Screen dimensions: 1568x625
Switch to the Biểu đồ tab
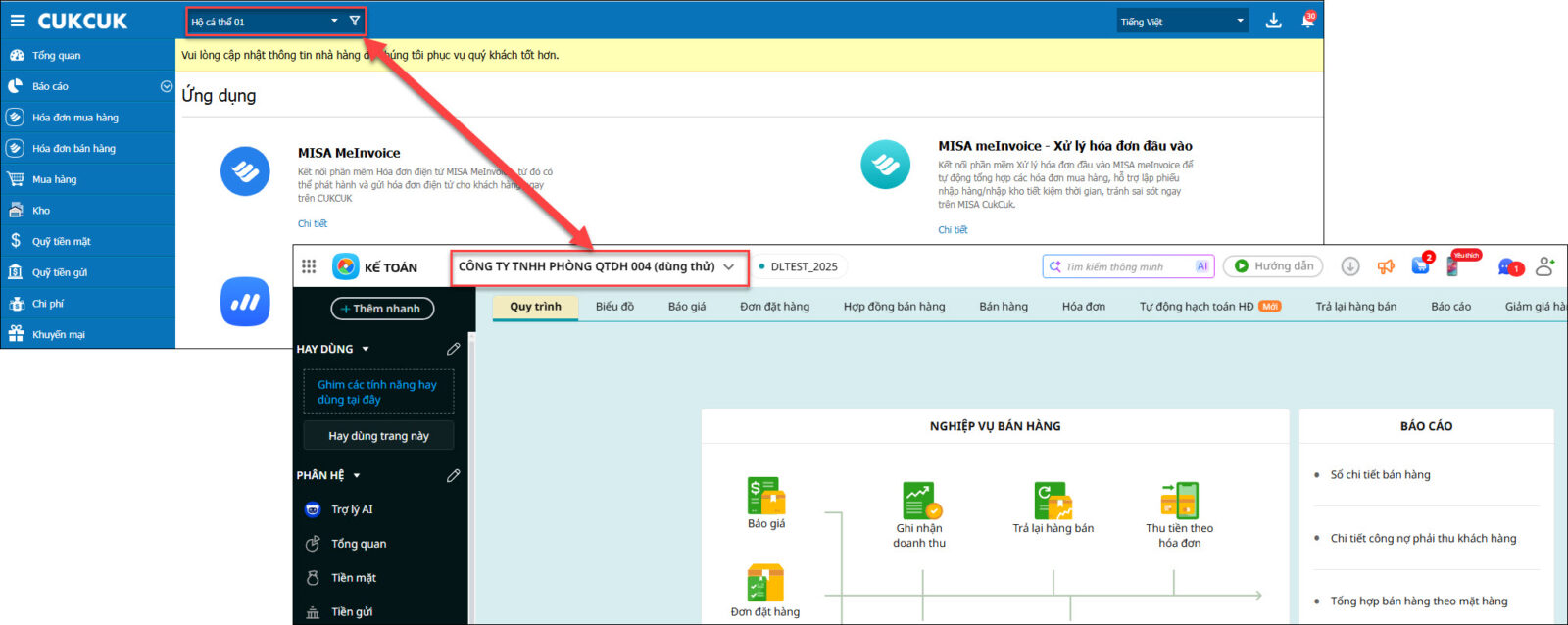614,307
